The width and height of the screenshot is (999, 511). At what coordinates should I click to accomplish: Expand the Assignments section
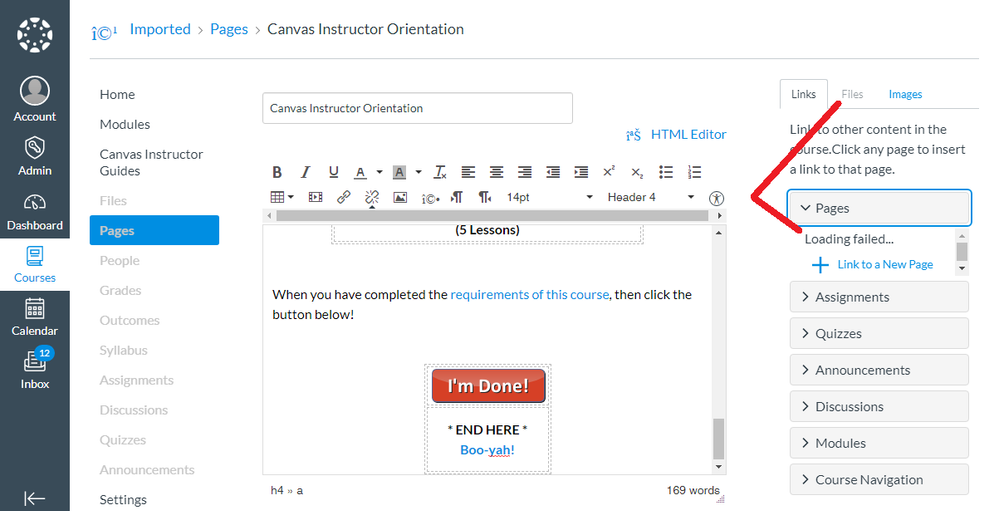point(879,297)
